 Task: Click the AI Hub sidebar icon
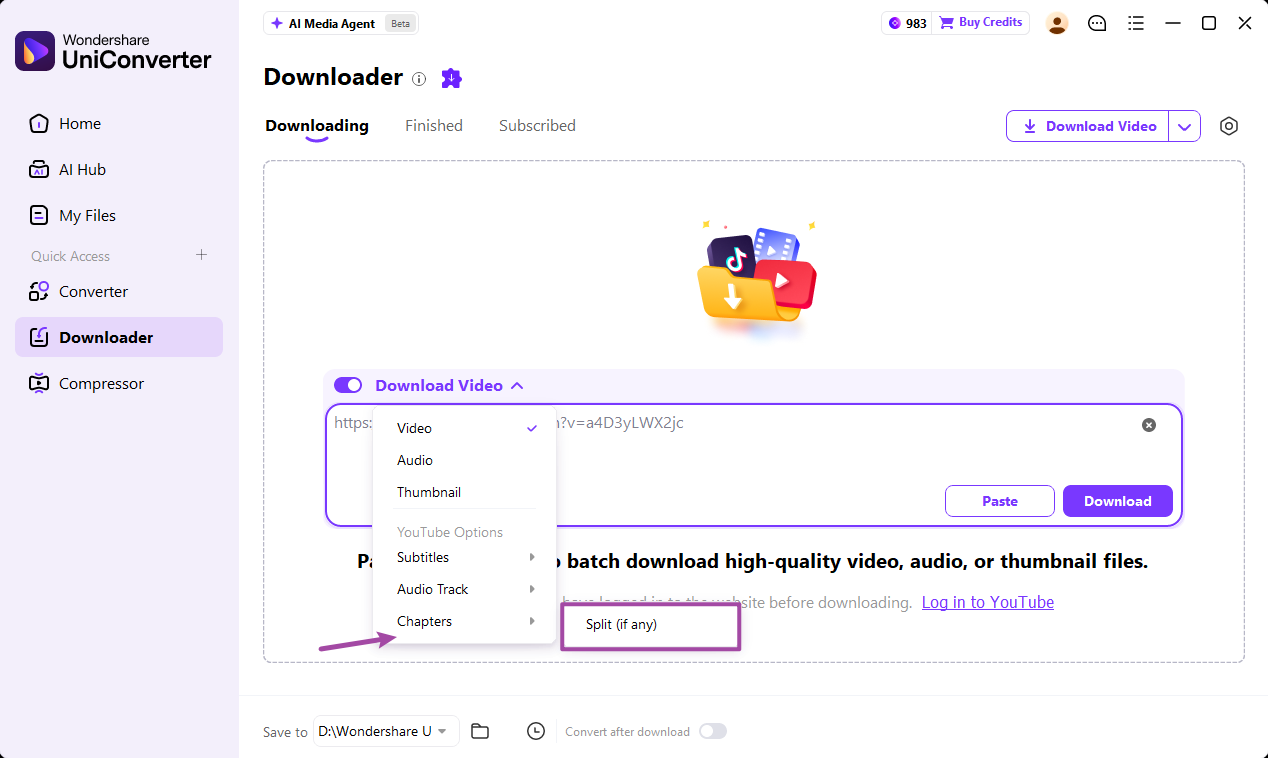pyautogui.click(x=39, y=170)
